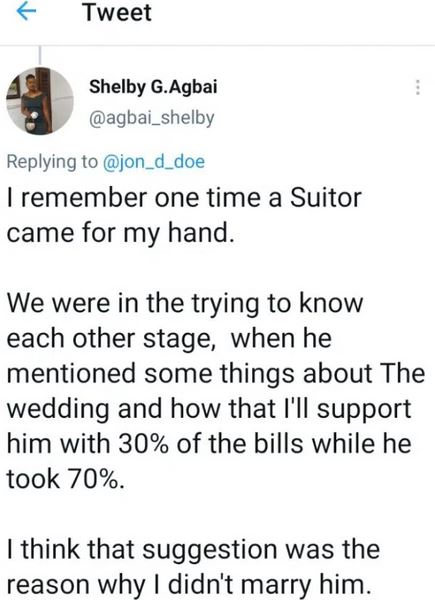Tap the Tweet header title
Image resolution: width=435 pixels, height=600 pixels.
pos(117,12)
